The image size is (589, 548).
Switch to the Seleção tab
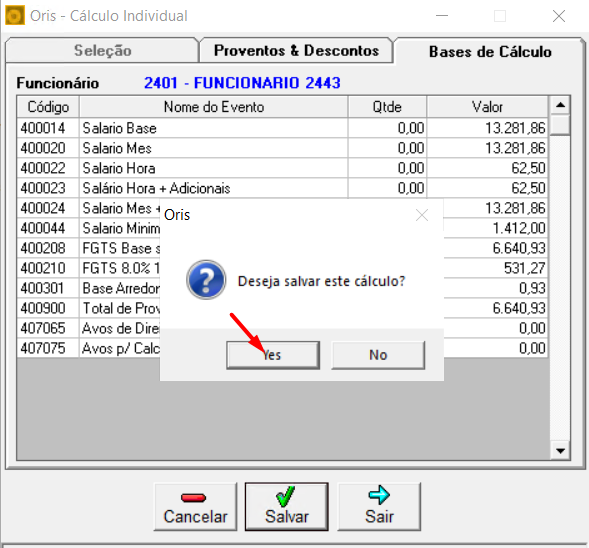[102, 50]
